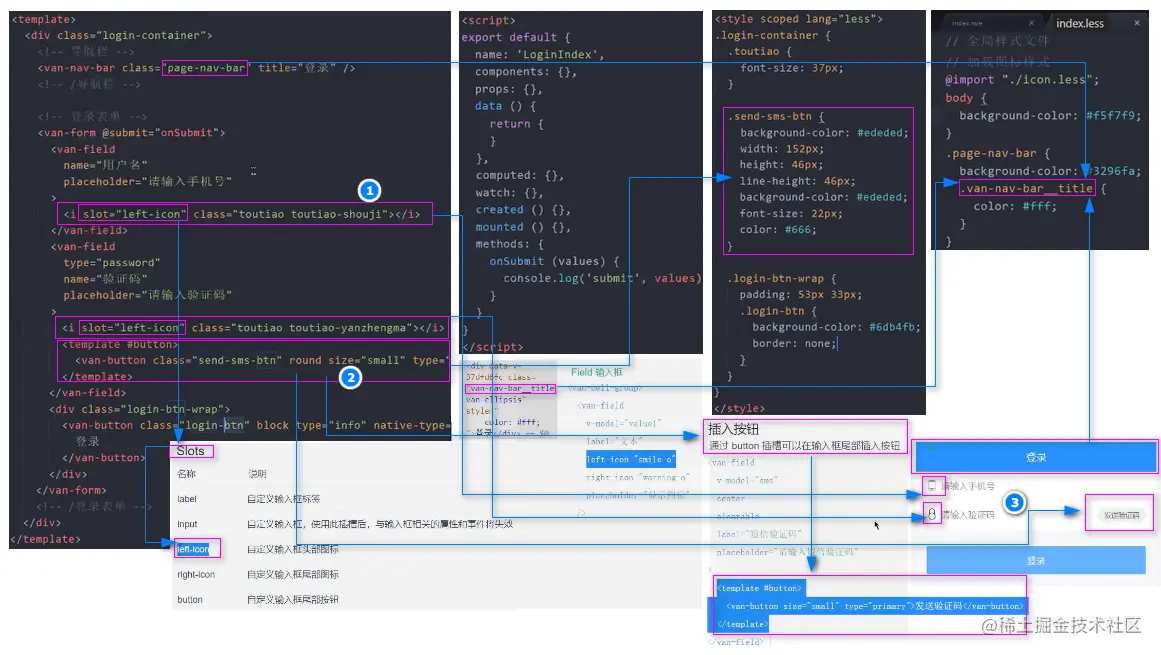The image size is (1161, 655).
Task: Click the send-sms-btn van-button template line
Action: [x=261, y=360]
